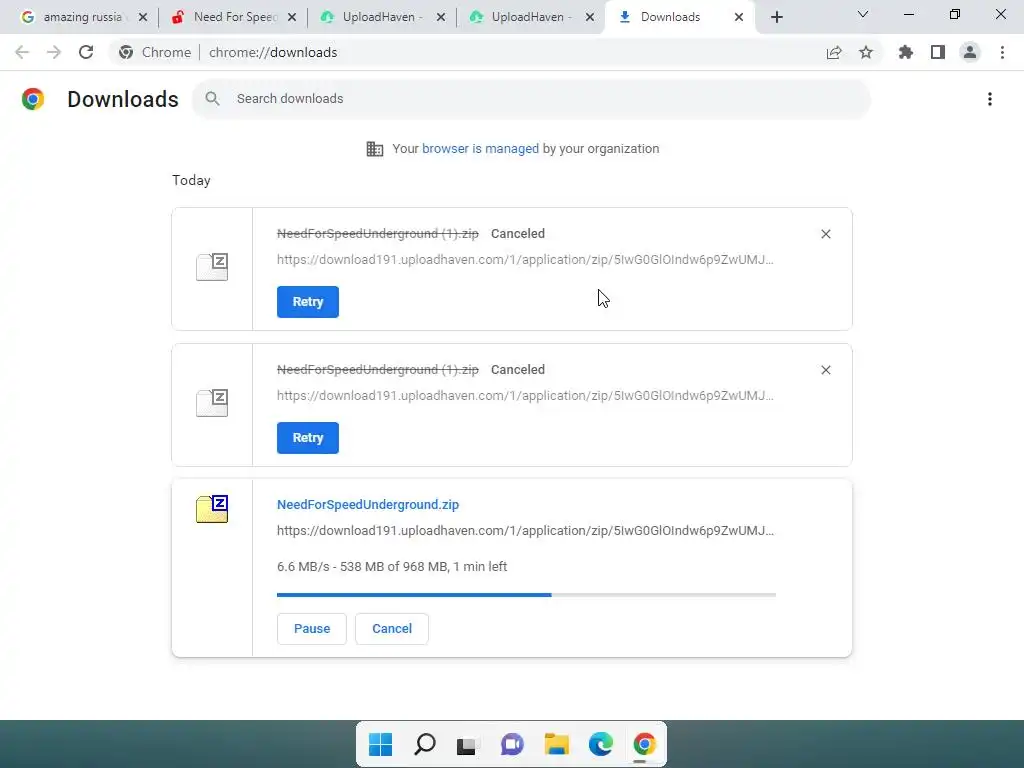Open File Explorer from the taskbar
The image size is (1024, 768).
point(556,744)
